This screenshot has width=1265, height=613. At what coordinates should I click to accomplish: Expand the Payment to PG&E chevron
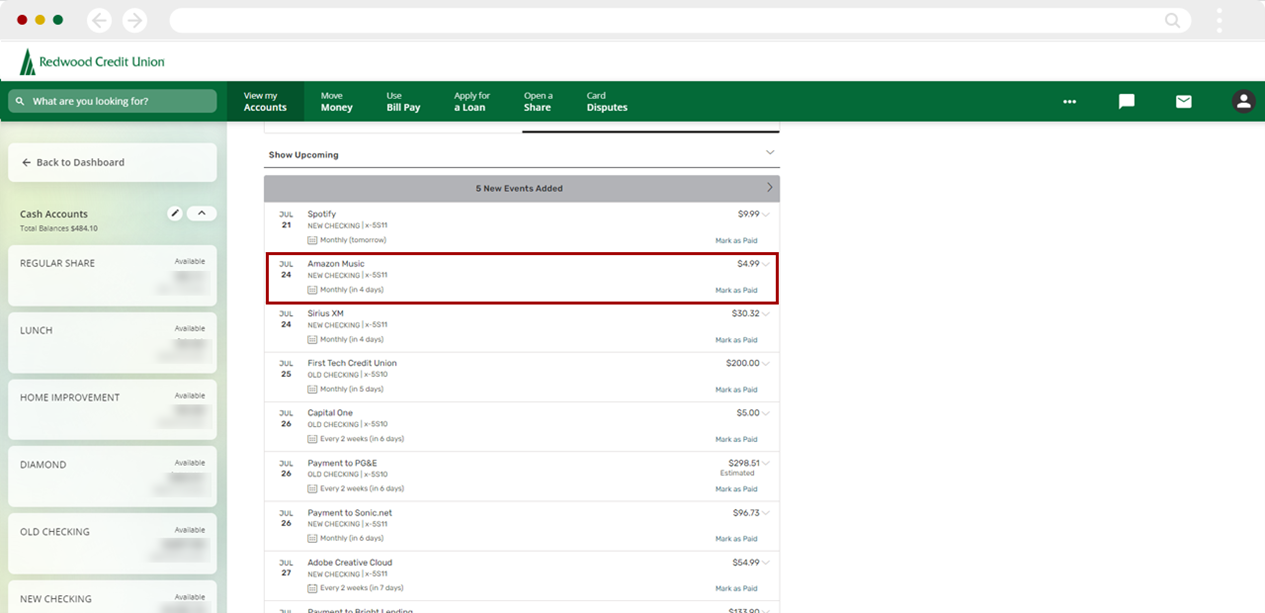tap(767, 463)
